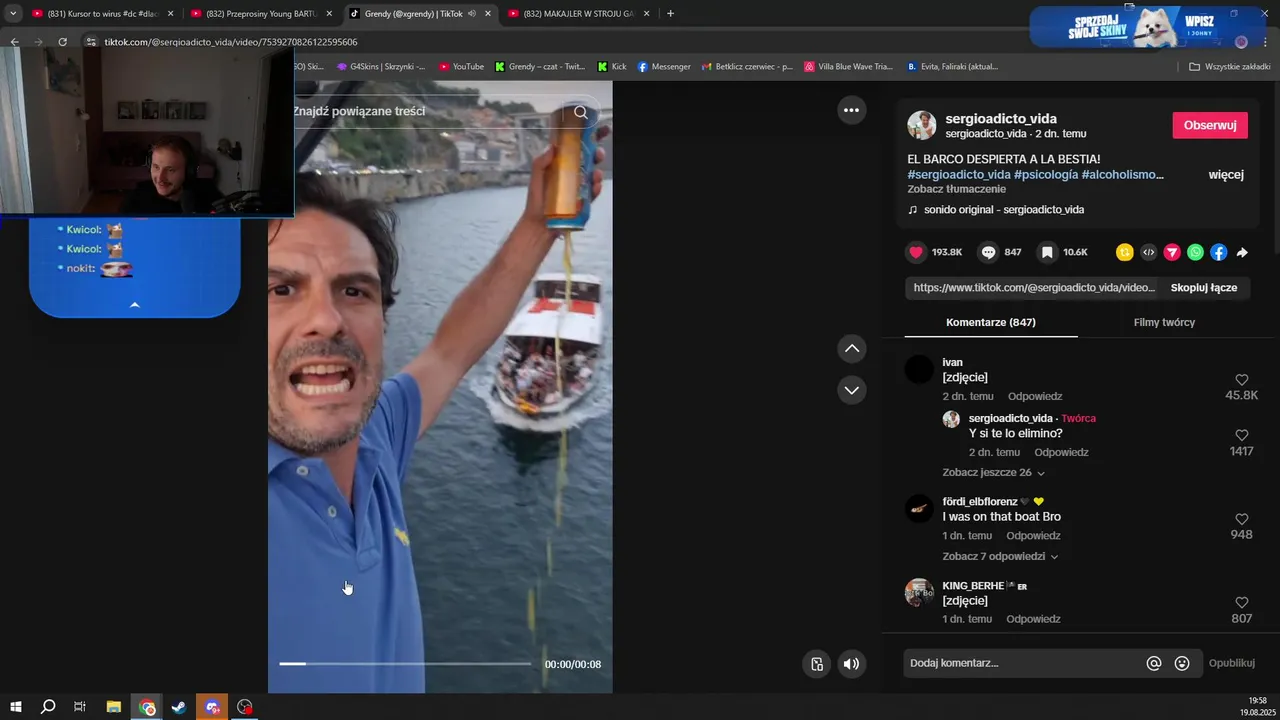
Task: Reply to ivan's comment via 'Odpowiedz'
Action: 1035,397
